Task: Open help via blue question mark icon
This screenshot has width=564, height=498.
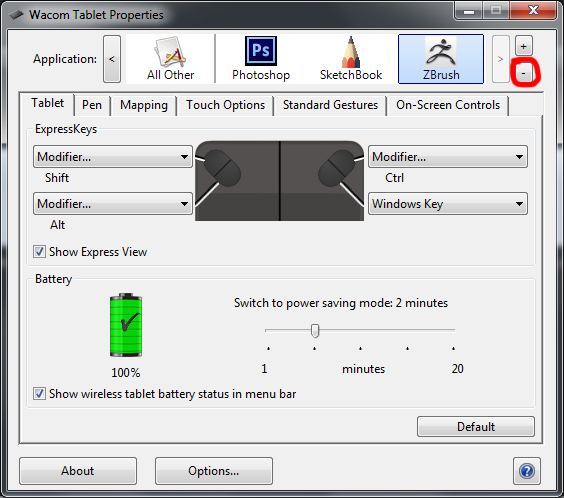Action: 527,471
